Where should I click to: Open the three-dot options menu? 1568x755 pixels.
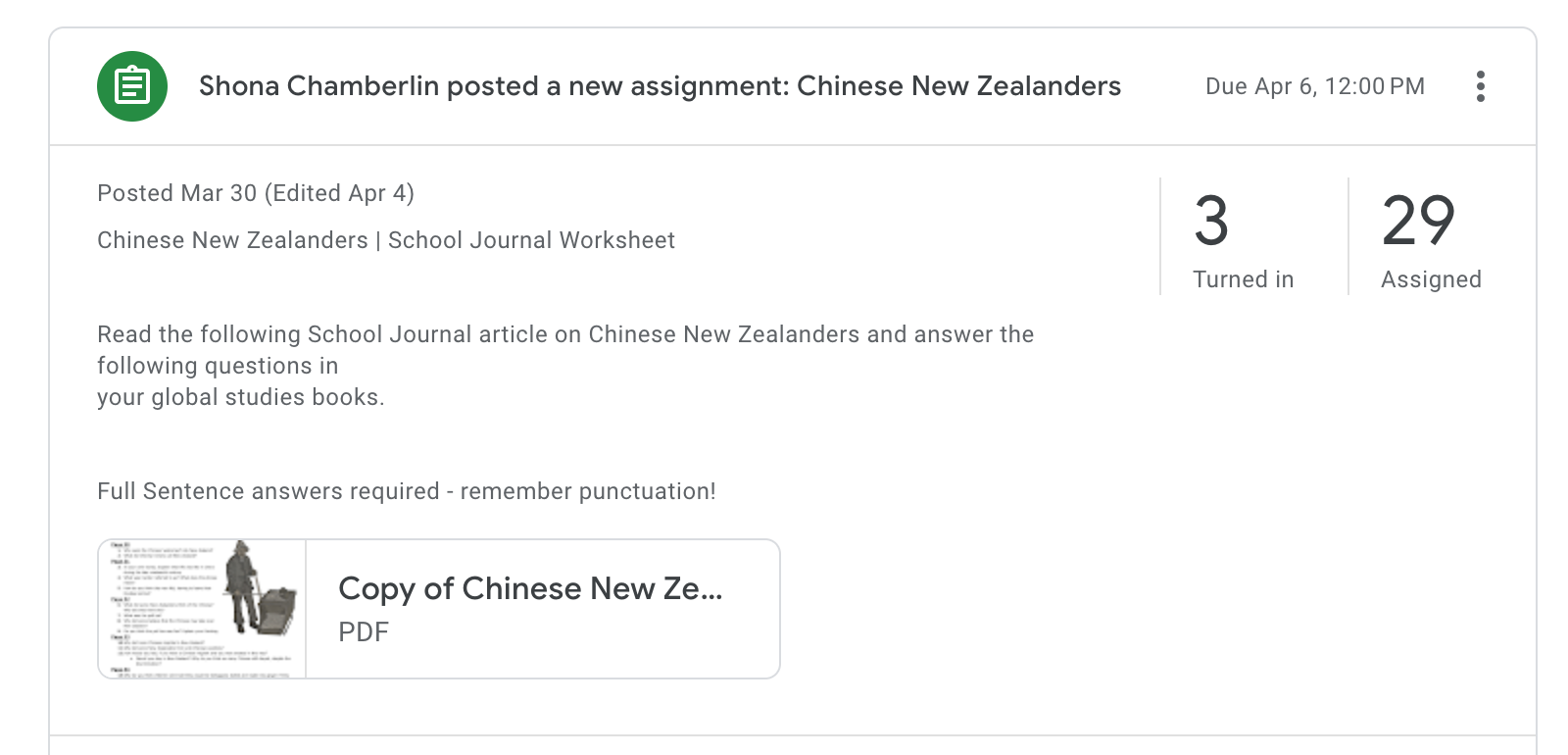tap(1481, 86)
